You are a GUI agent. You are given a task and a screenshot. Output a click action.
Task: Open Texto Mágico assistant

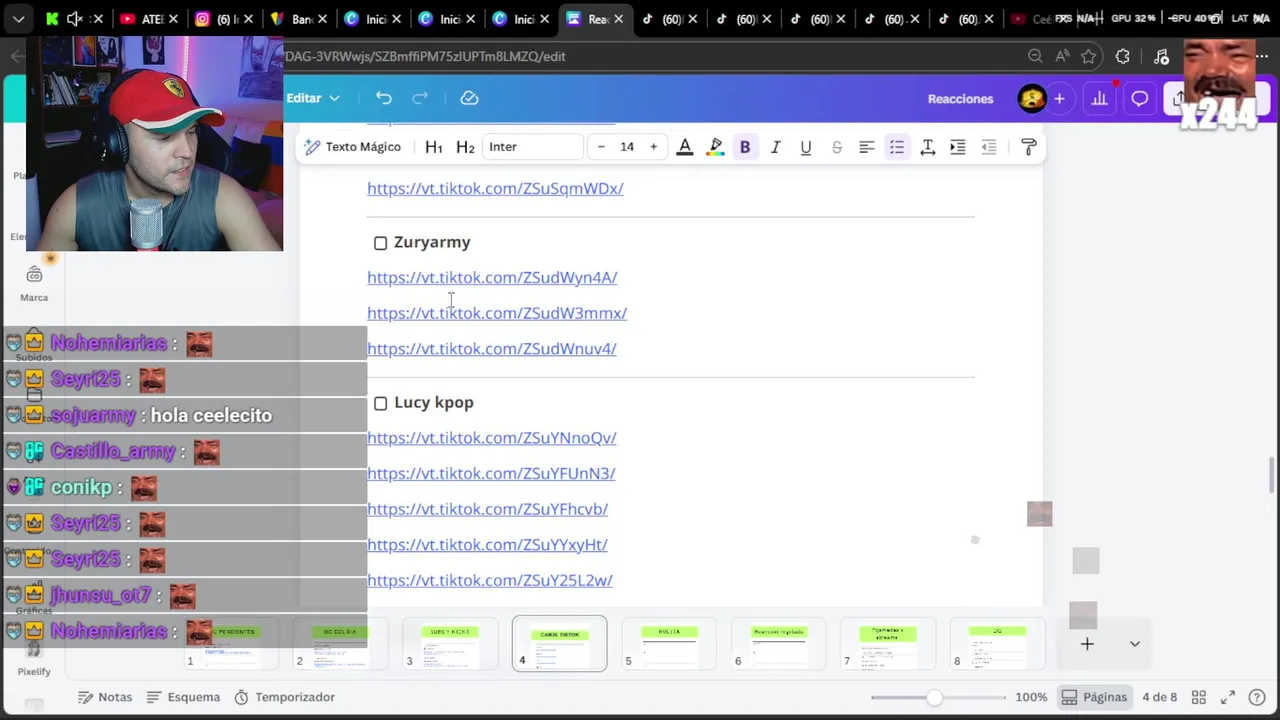[352, 147]
